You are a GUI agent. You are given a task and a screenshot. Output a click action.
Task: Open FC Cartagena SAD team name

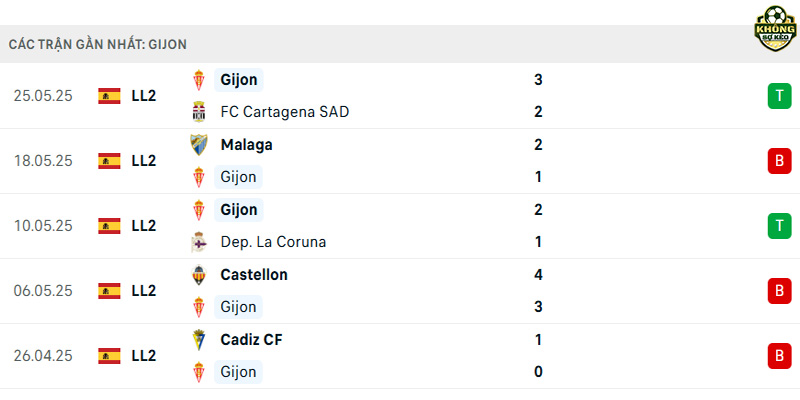click(x=285, y=112)
